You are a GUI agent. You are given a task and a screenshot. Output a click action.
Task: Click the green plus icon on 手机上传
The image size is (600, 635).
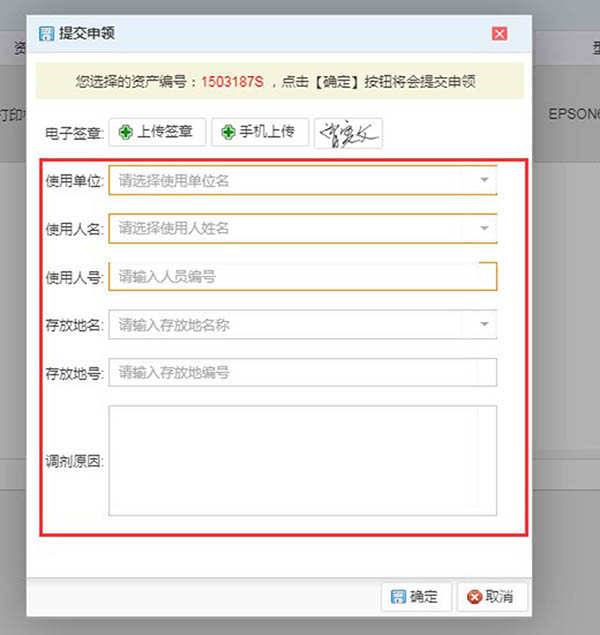pos(228,132)
